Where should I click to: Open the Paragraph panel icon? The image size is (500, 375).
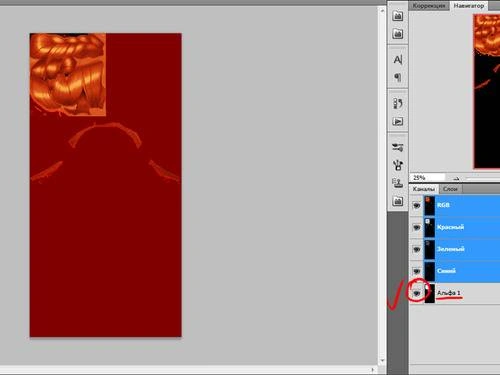pos(398,78)
